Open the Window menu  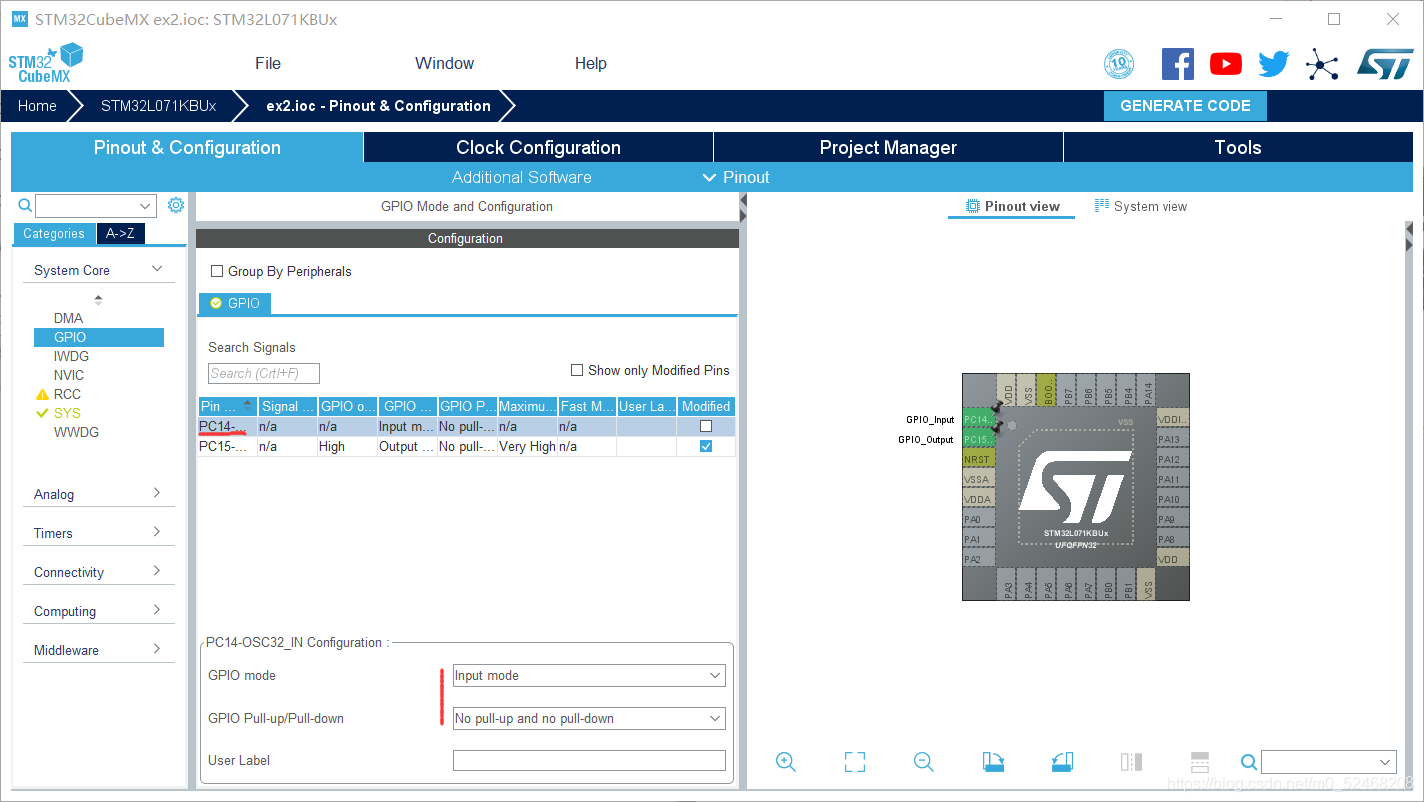(x=444, y=63)
